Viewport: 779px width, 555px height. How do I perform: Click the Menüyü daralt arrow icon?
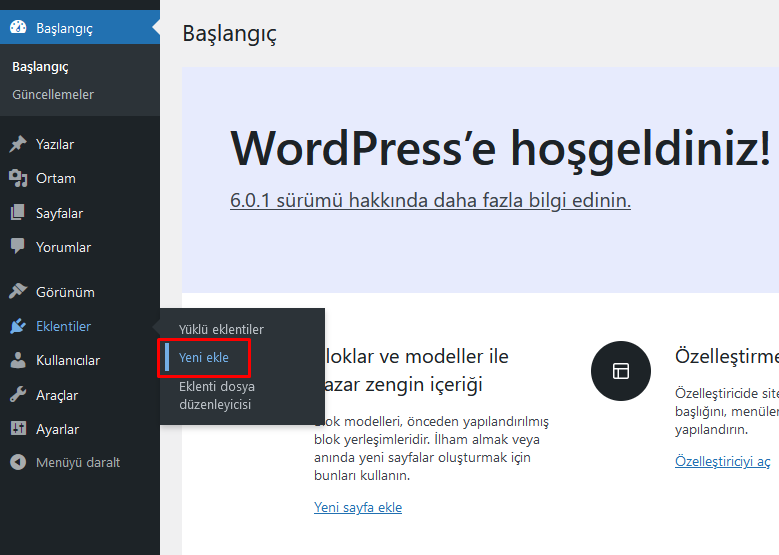click(18, 462)
